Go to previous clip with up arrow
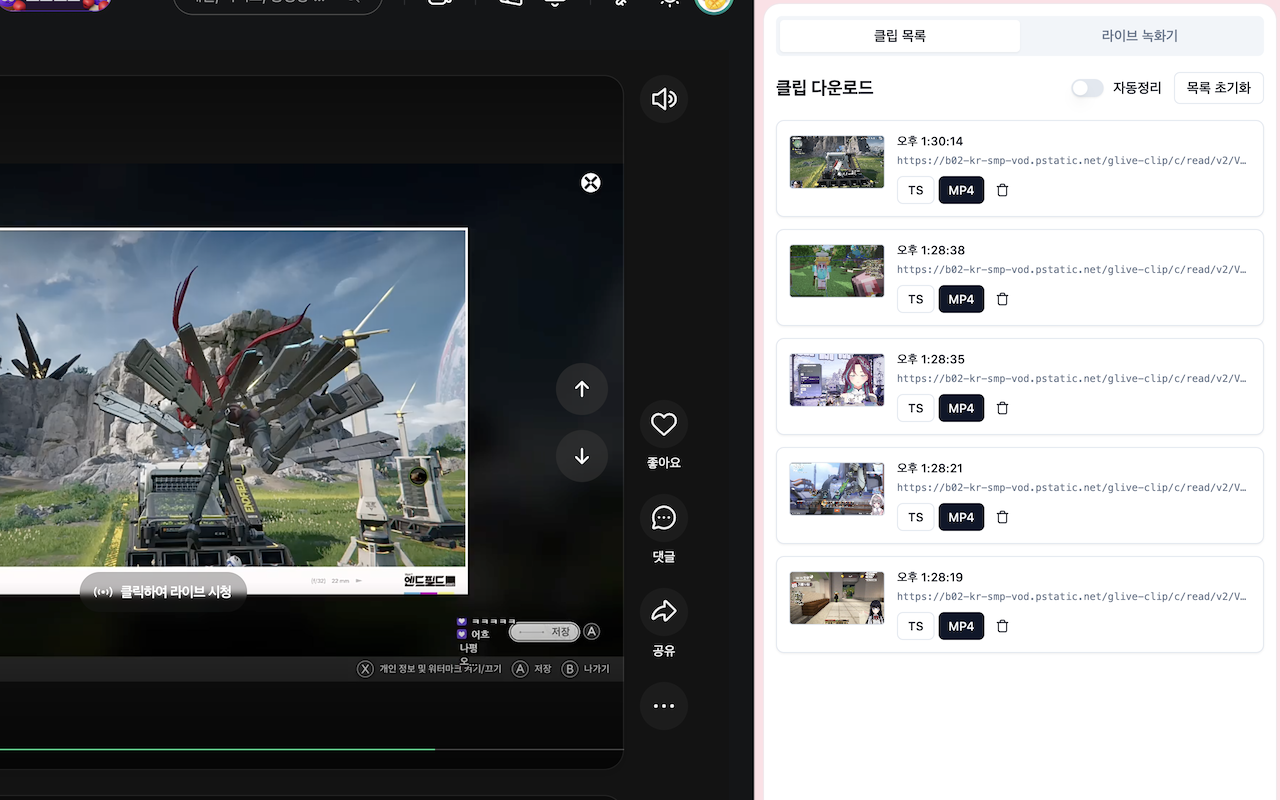This screenshot has height=800, width=1280. (x=582, y=389)
